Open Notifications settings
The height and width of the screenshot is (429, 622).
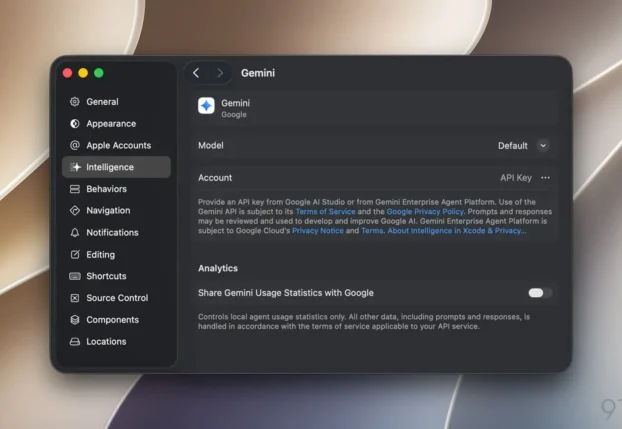(116, 233)
